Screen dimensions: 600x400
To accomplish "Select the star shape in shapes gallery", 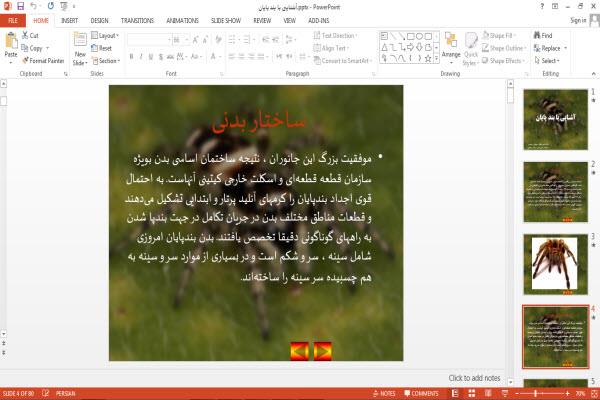I will click(428, 59).
